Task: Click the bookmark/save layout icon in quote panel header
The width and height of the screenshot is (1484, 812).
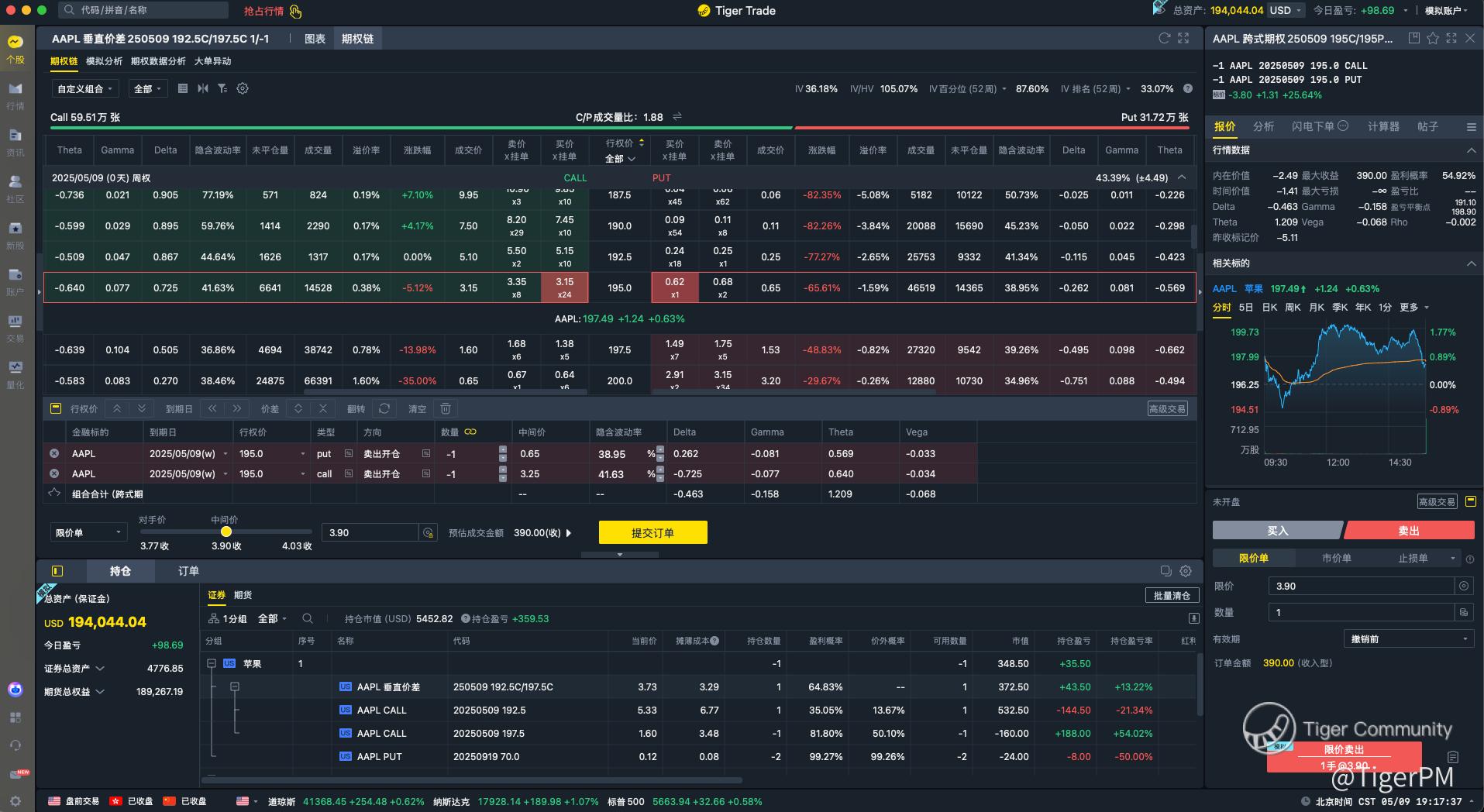Action: point(1414,38)
